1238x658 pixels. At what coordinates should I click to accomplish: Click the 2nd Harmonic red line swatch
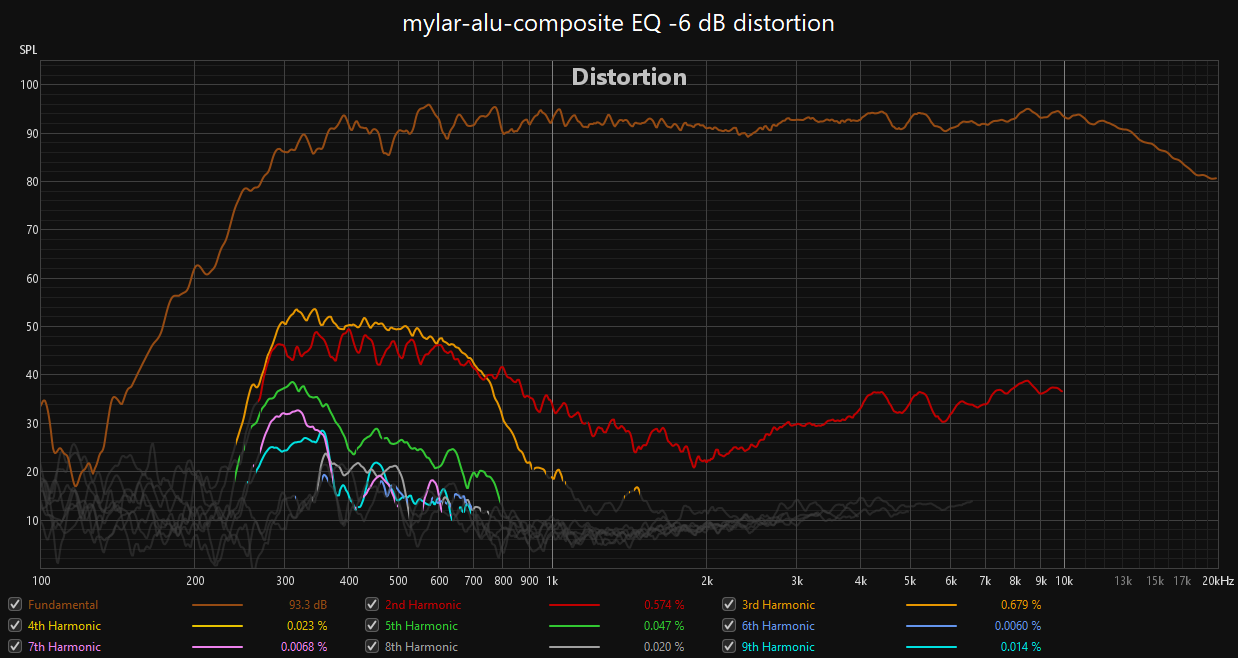(574, 605)
